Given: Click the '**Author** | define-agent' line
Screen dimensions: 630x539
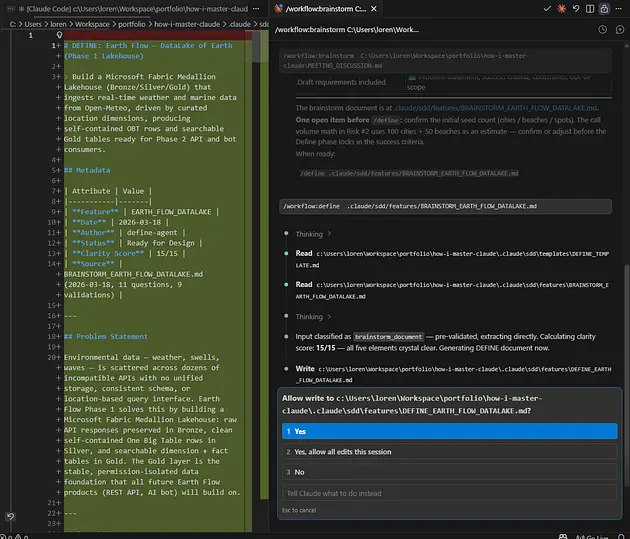Looking at the screenshot, I should pos(125,233).
